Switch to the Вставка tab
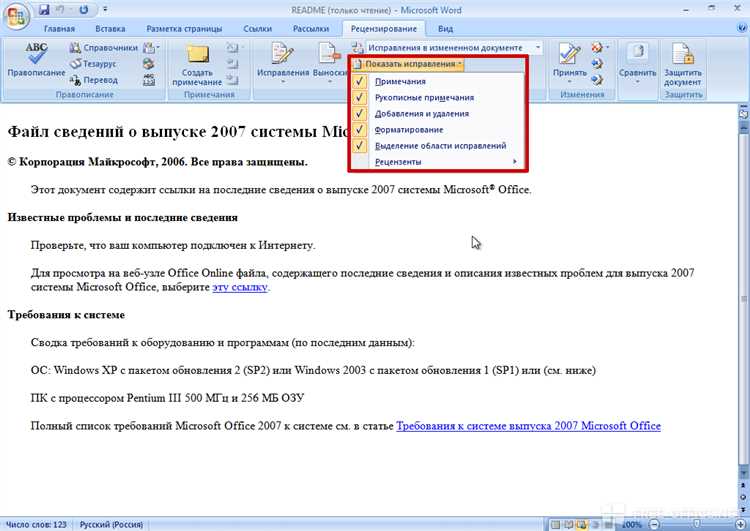750x531 pixels. pyautogui.click(x=110, y=29)
